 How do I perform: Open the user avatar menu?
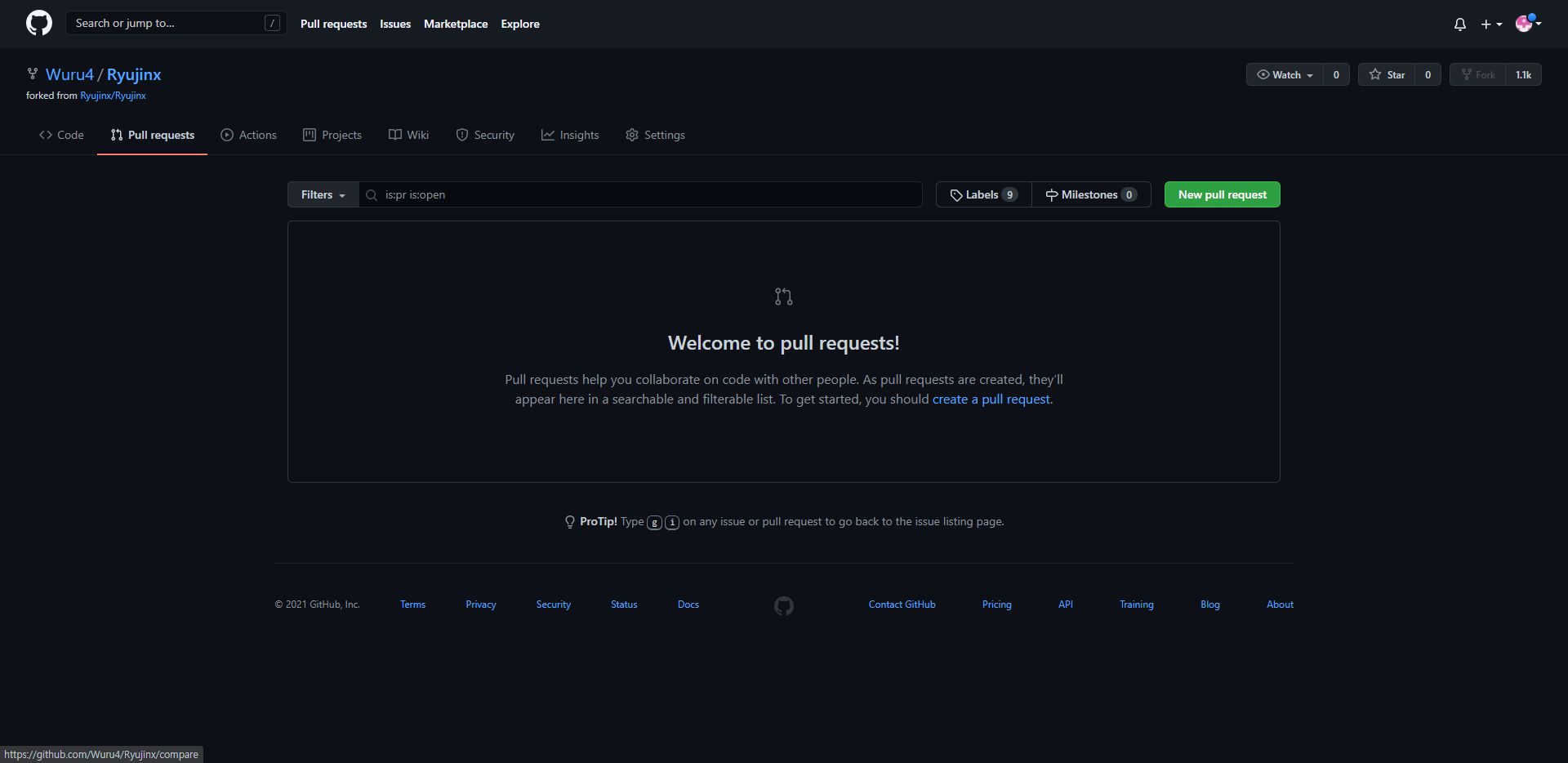[1528, 23]
